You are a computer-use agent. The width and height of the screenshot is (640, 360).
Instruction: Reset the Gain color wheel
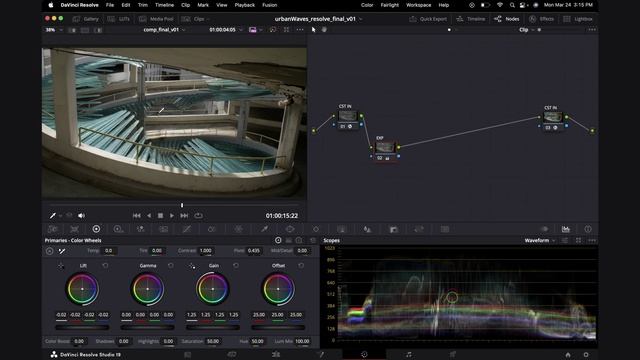pos(236,266)
